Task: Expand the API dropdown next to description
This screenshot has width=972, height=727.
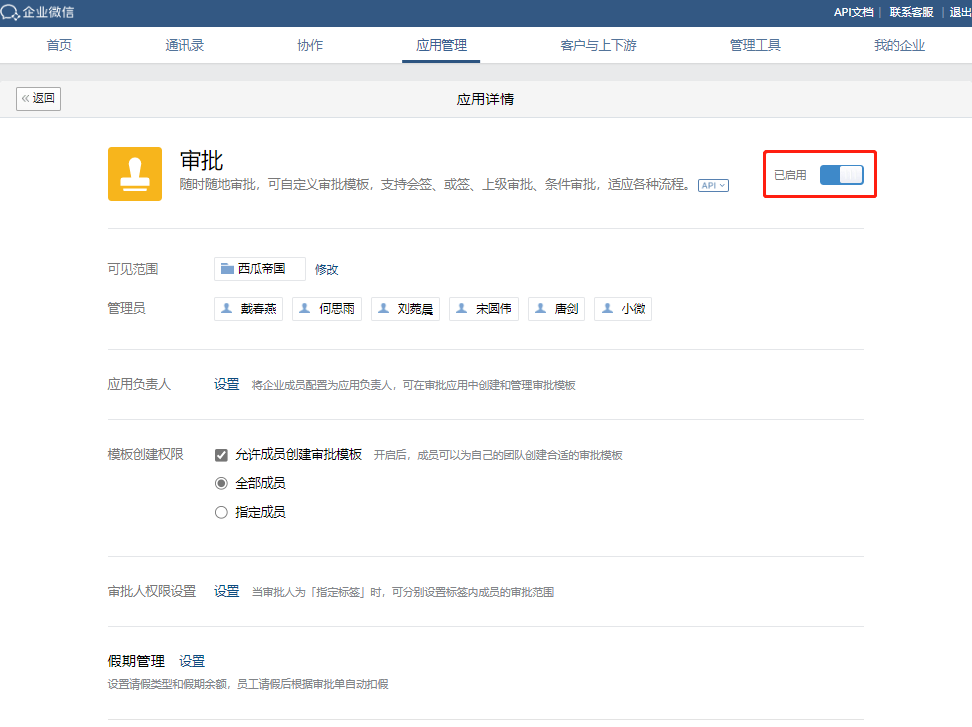Action: 714,185
